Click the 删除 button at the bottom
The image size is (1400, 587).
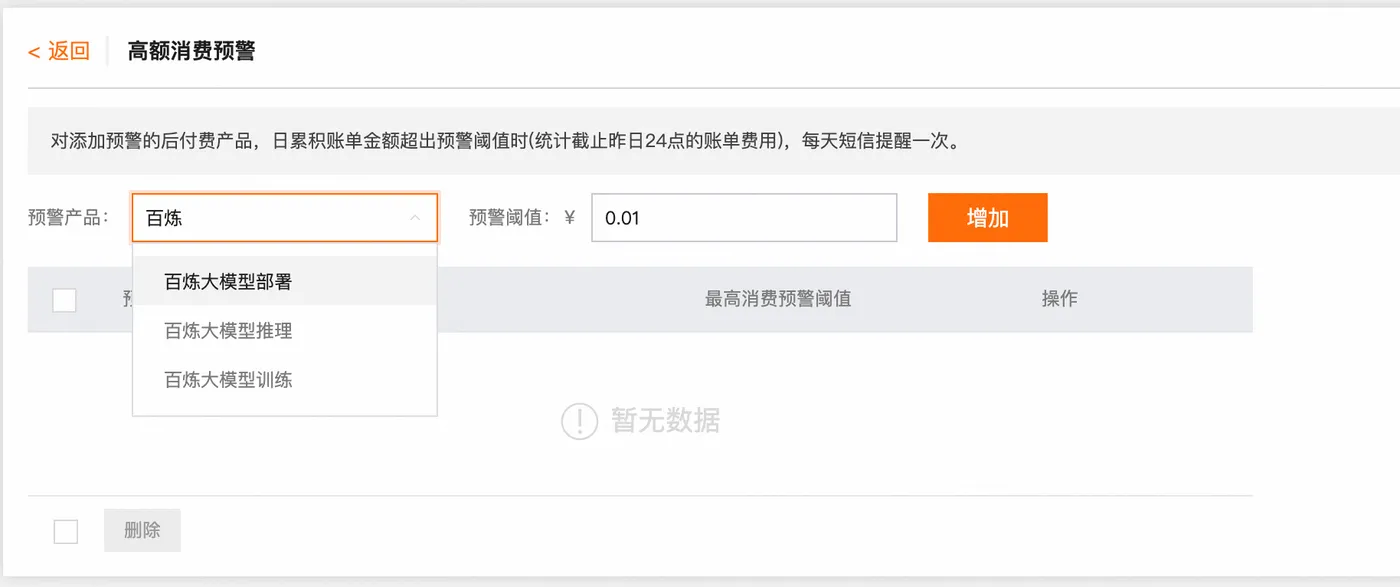point(142,531)
